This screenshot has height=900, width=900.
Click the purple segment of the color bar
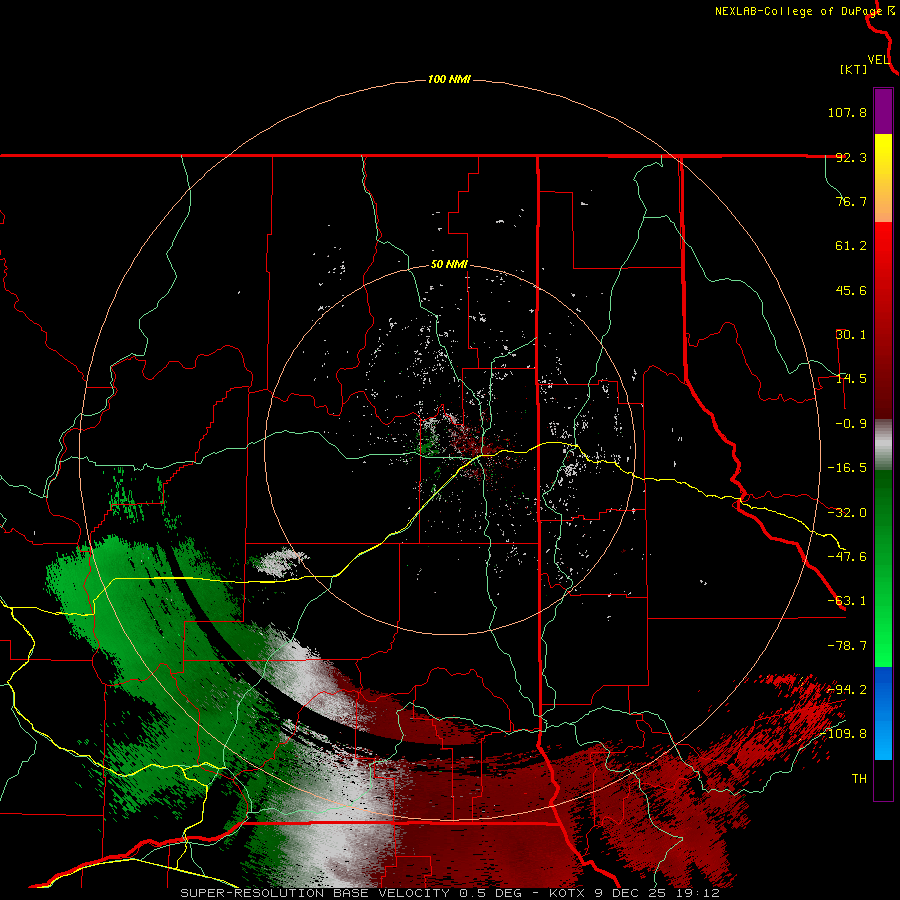pos(883,111)
